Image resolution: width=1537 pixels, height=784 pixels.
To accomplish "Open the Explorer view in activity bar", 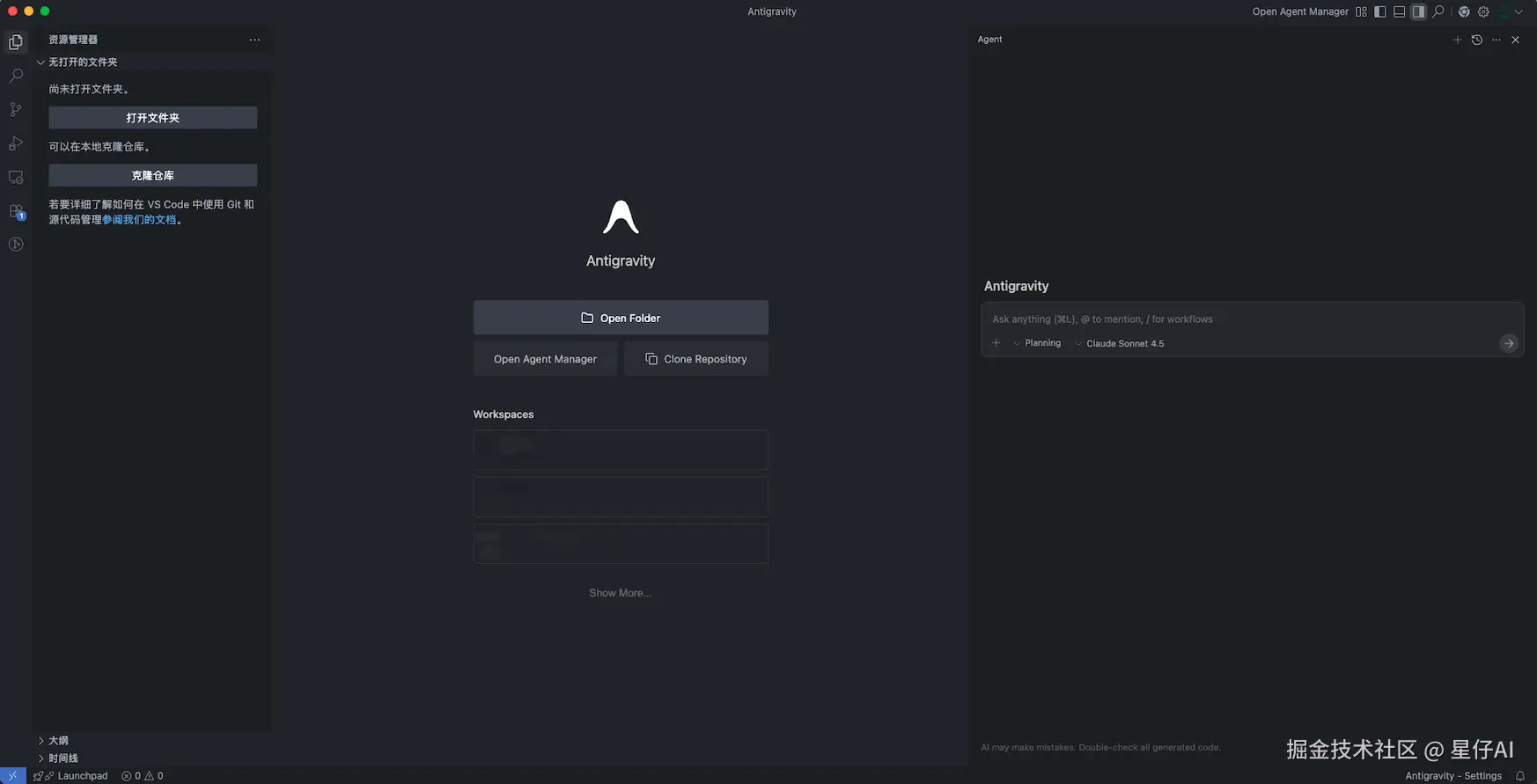I will coord(16,42).
